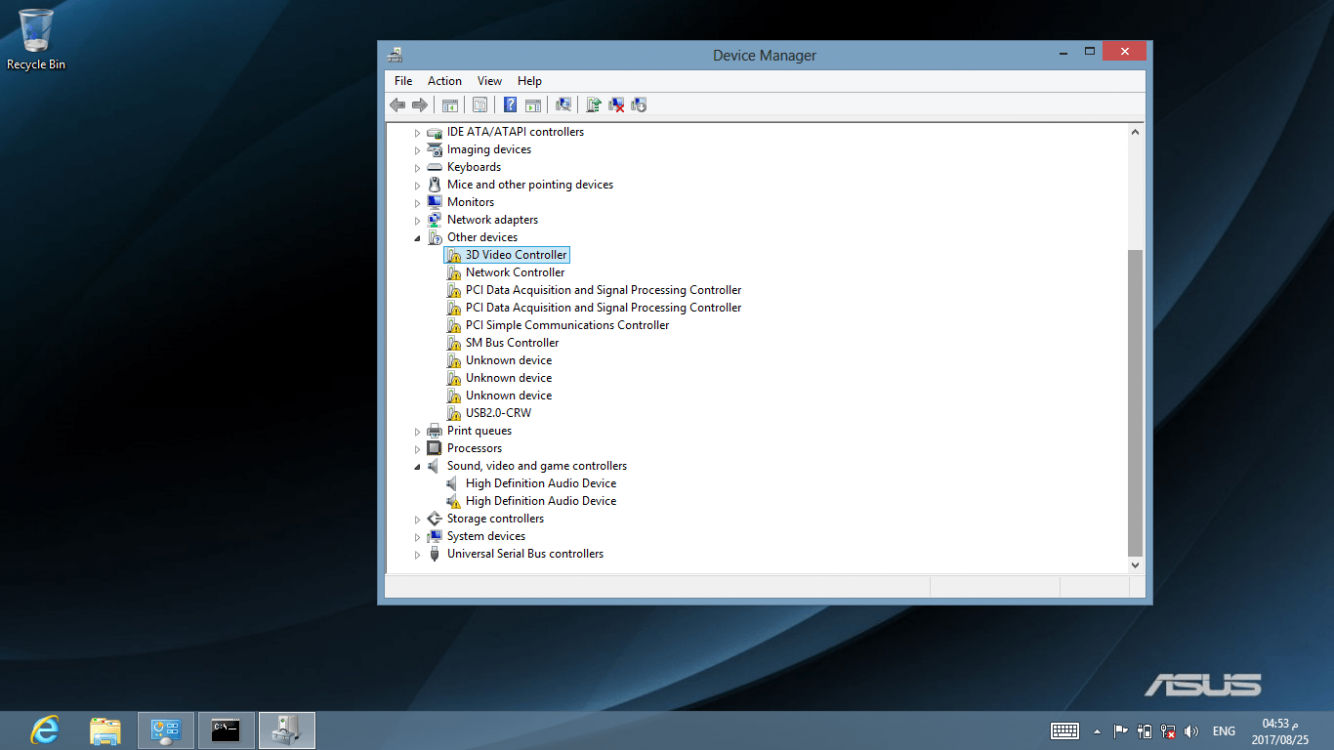
Task: Open Internet Explorer from the taskbar
Action: click(x=45, y=730)
